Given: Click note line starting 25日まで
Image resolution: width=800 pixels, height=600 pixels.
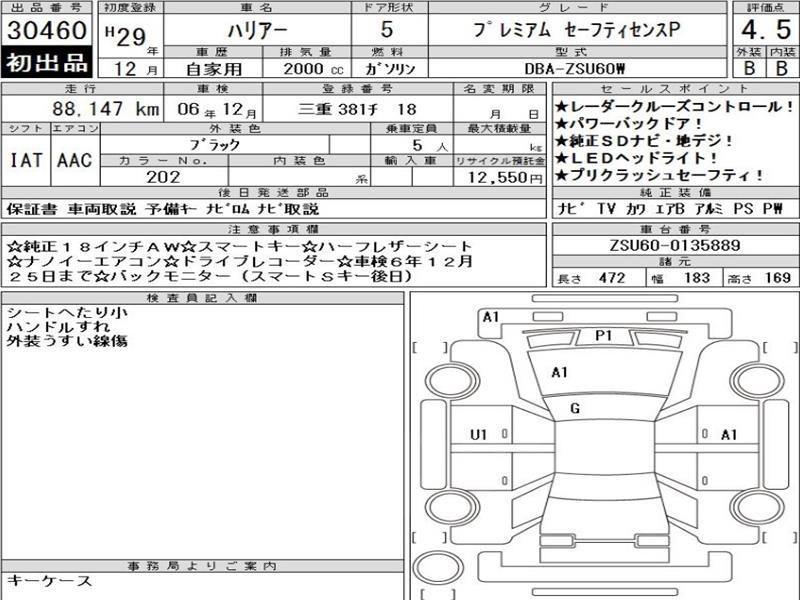Looking at the screenshot, I should pos(210,277).
